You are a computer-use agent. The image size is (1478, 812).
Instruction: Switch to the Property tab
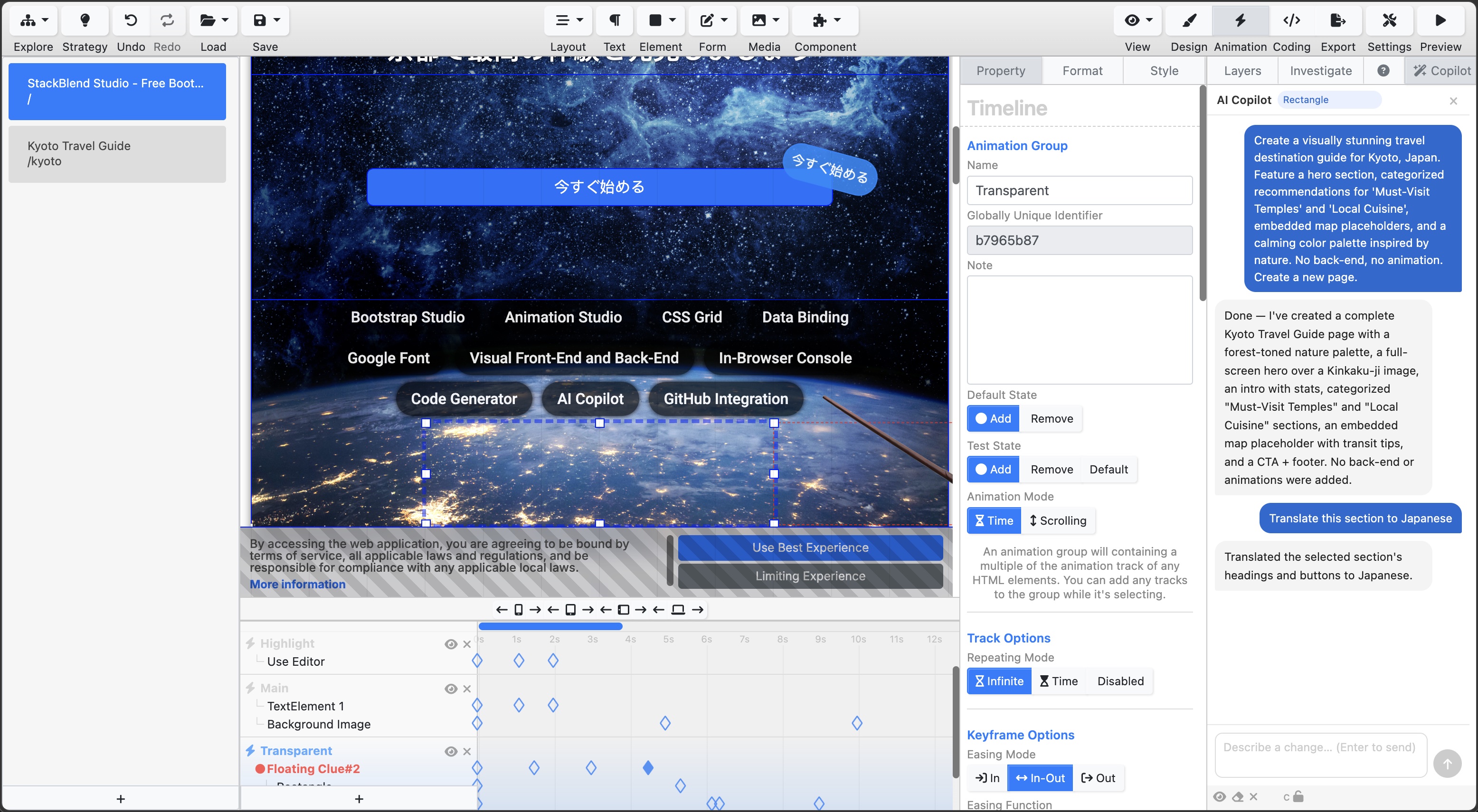[1001, 71]
